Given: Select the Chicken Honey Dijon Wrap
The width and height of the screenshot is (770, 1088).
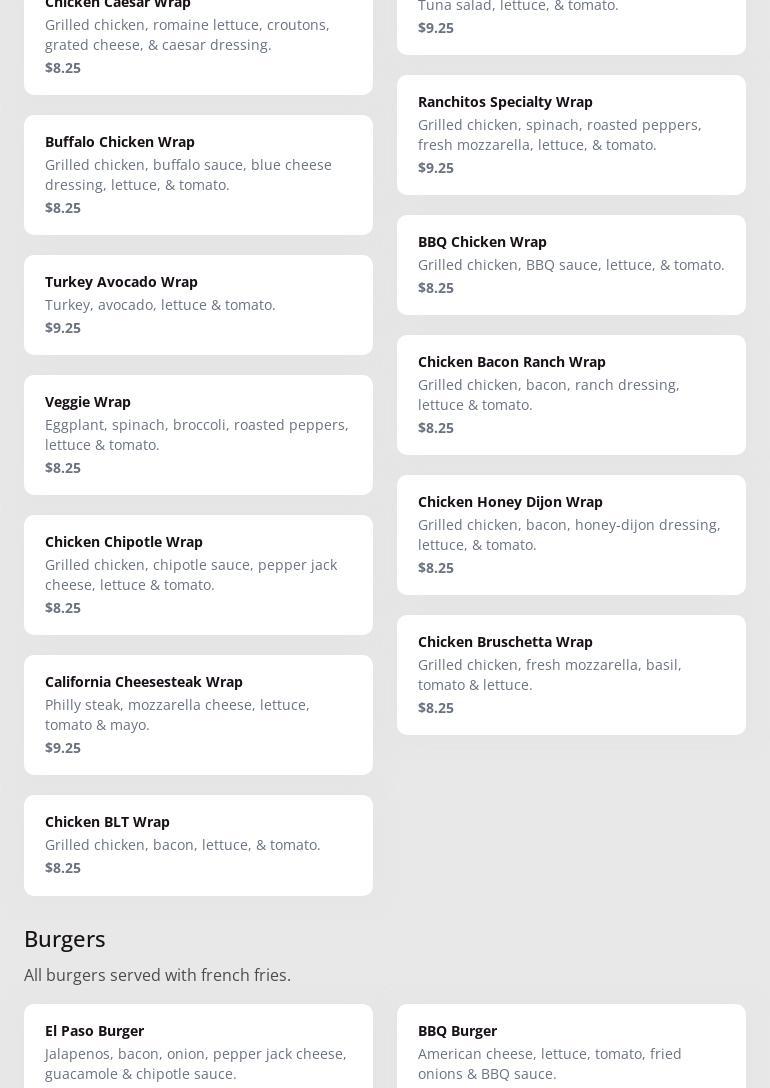Looking at the screenshot, I should tap(571, 535).
